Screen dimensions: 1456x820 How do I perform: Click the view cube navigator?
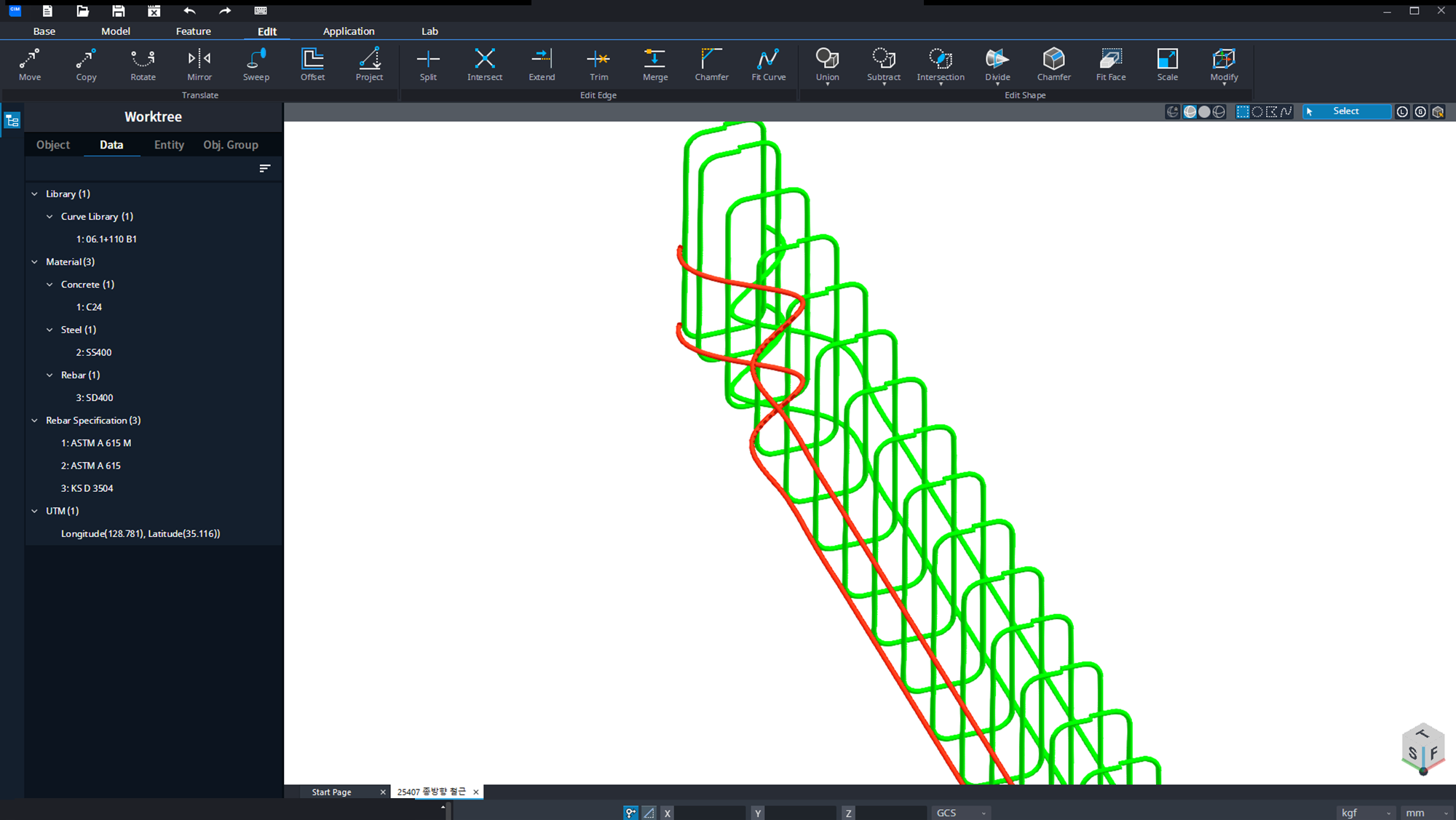(x=1423, y=748)
